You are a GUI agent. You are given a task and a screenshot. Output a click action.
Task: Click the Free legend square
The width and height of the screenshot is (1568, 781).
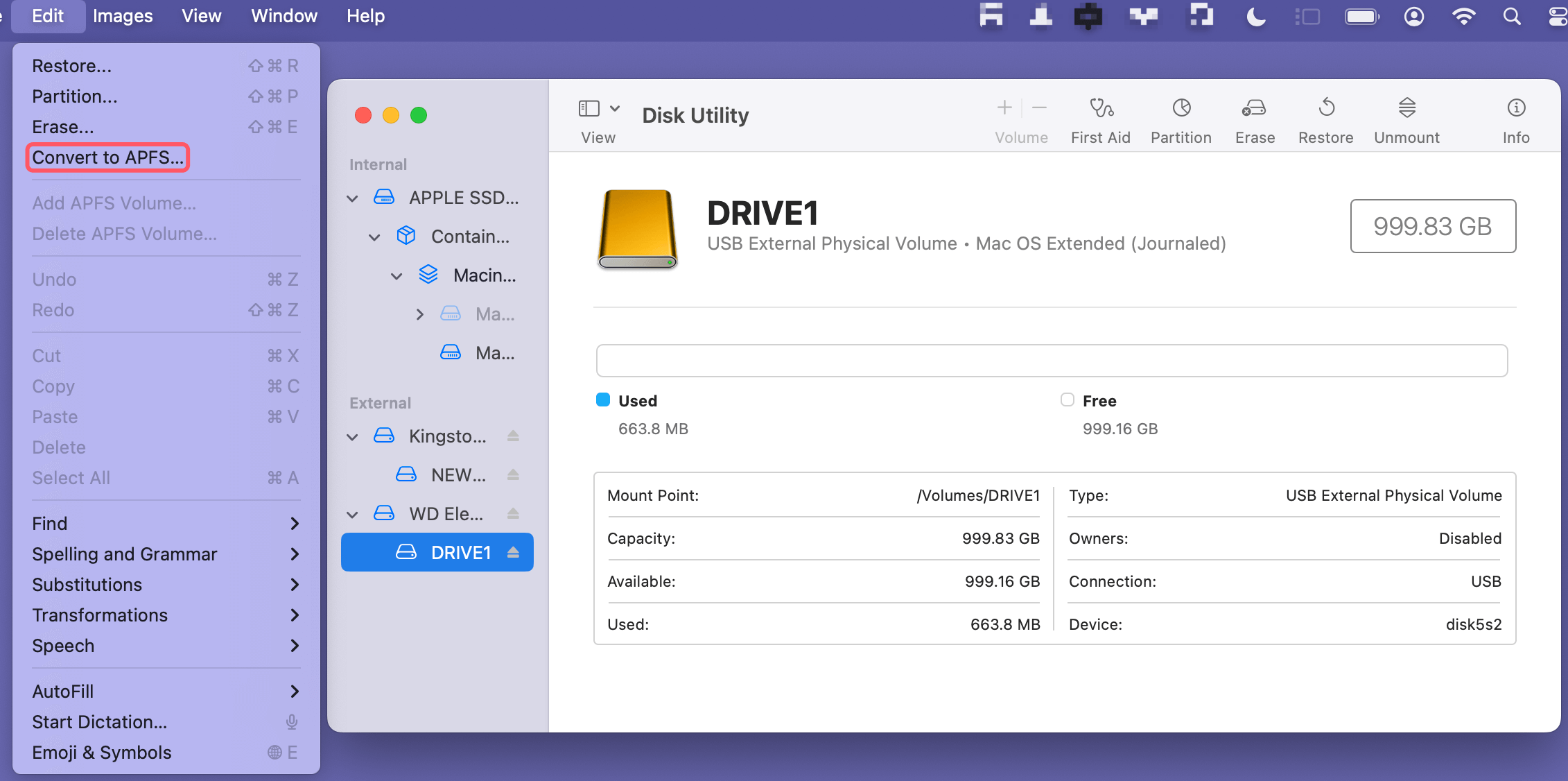[1068, 400]
